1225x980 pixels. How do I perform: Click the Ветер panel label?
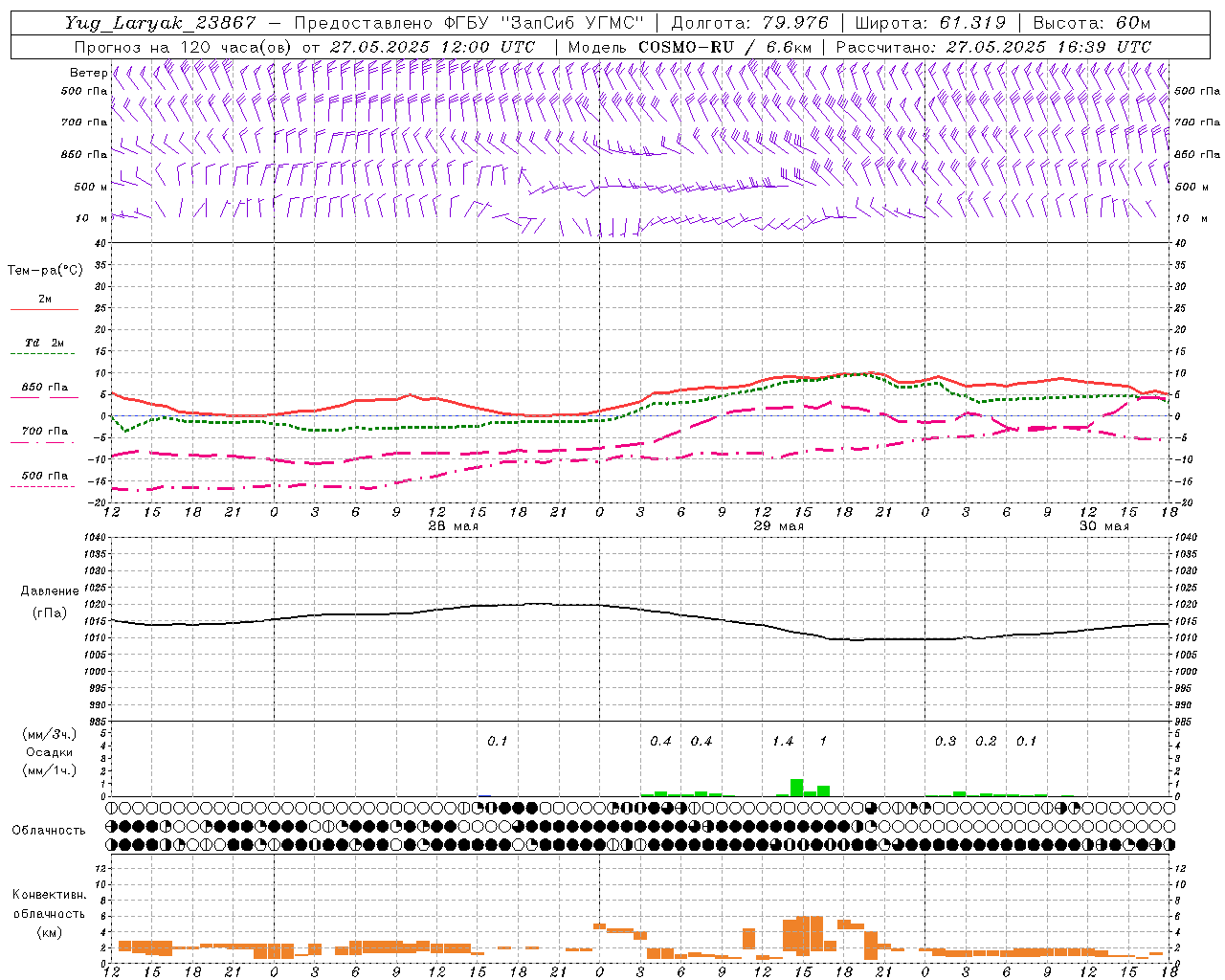88,73
